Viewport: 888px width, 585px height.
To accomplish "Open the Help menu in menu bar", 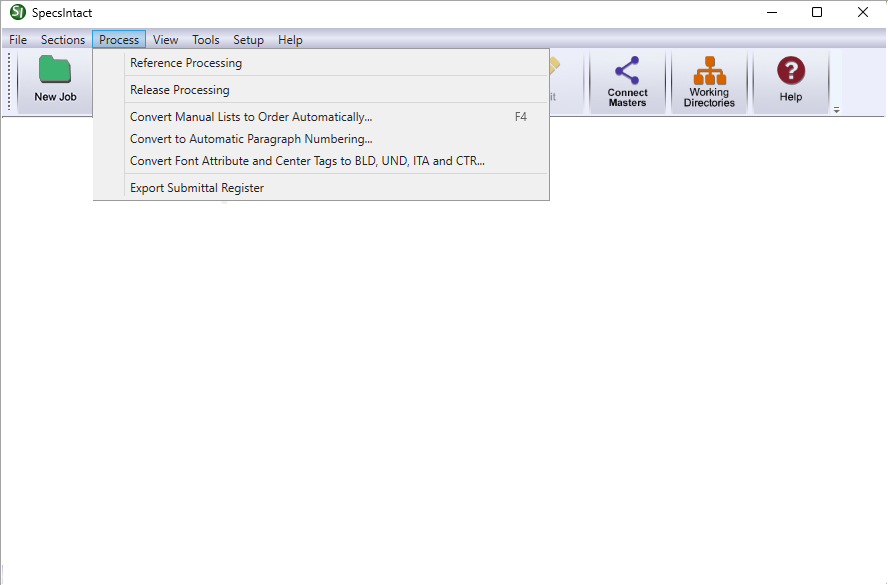I will [290, 40].
